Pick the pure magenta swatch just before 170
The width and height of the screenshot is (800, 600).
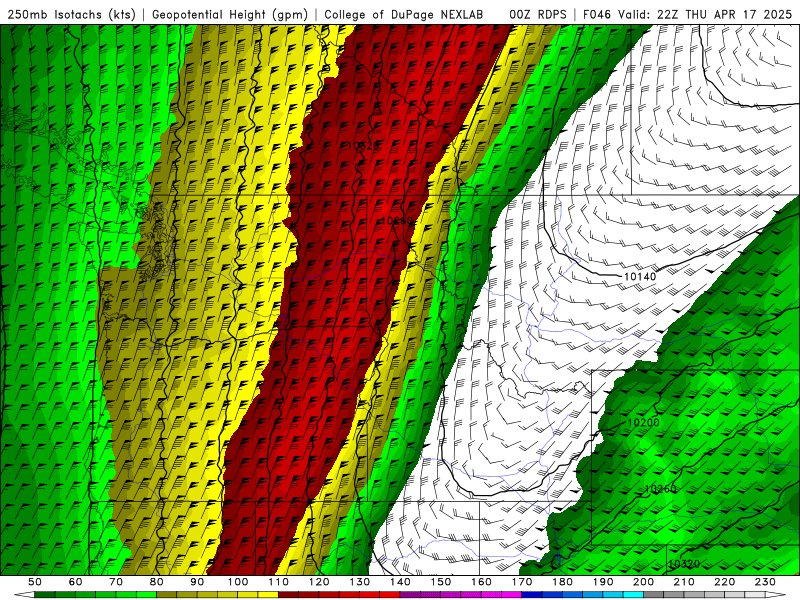click(512, 595)
